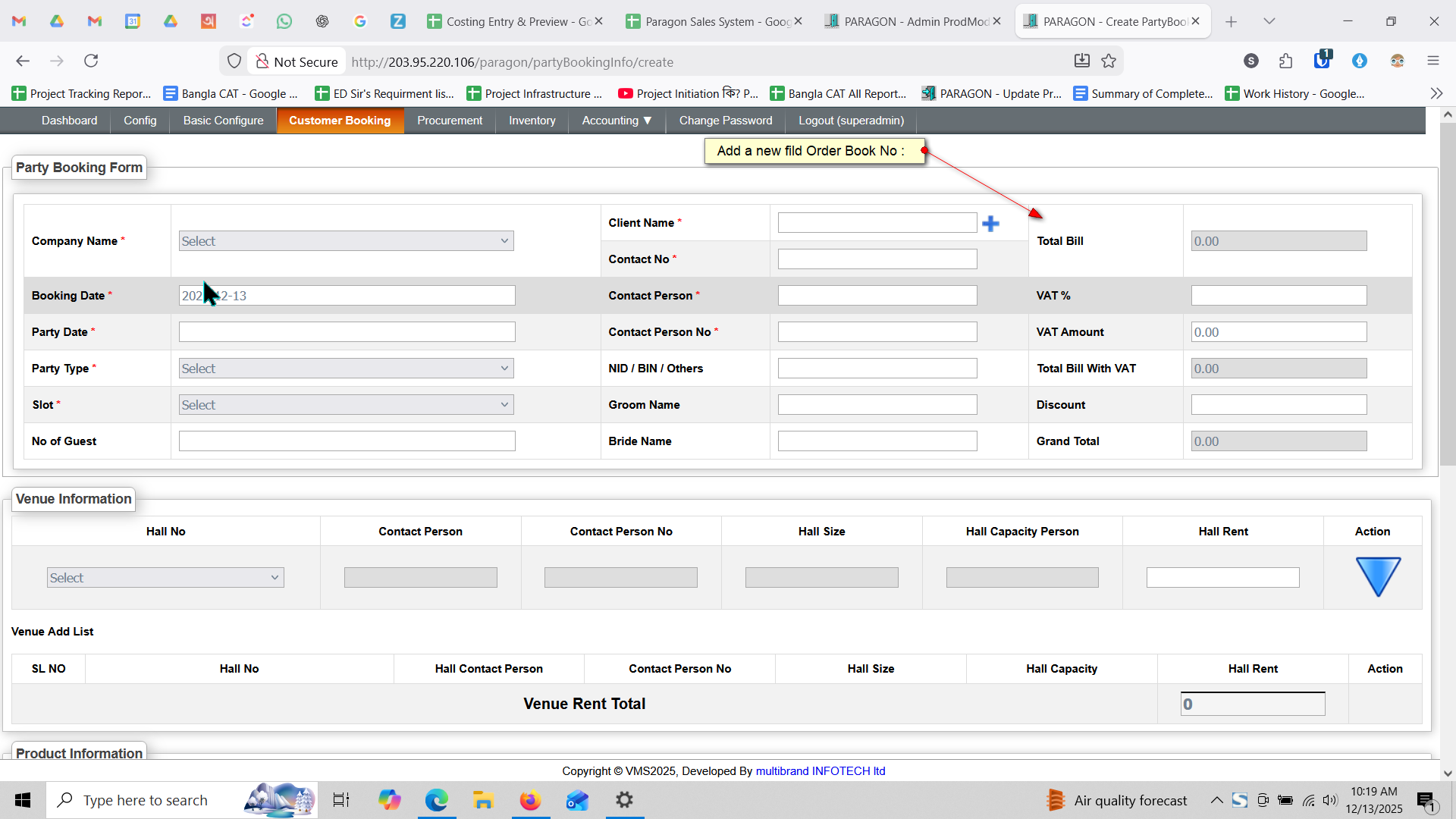Click the Party Date input field
Screen dimensions: 1456x819
347,332
